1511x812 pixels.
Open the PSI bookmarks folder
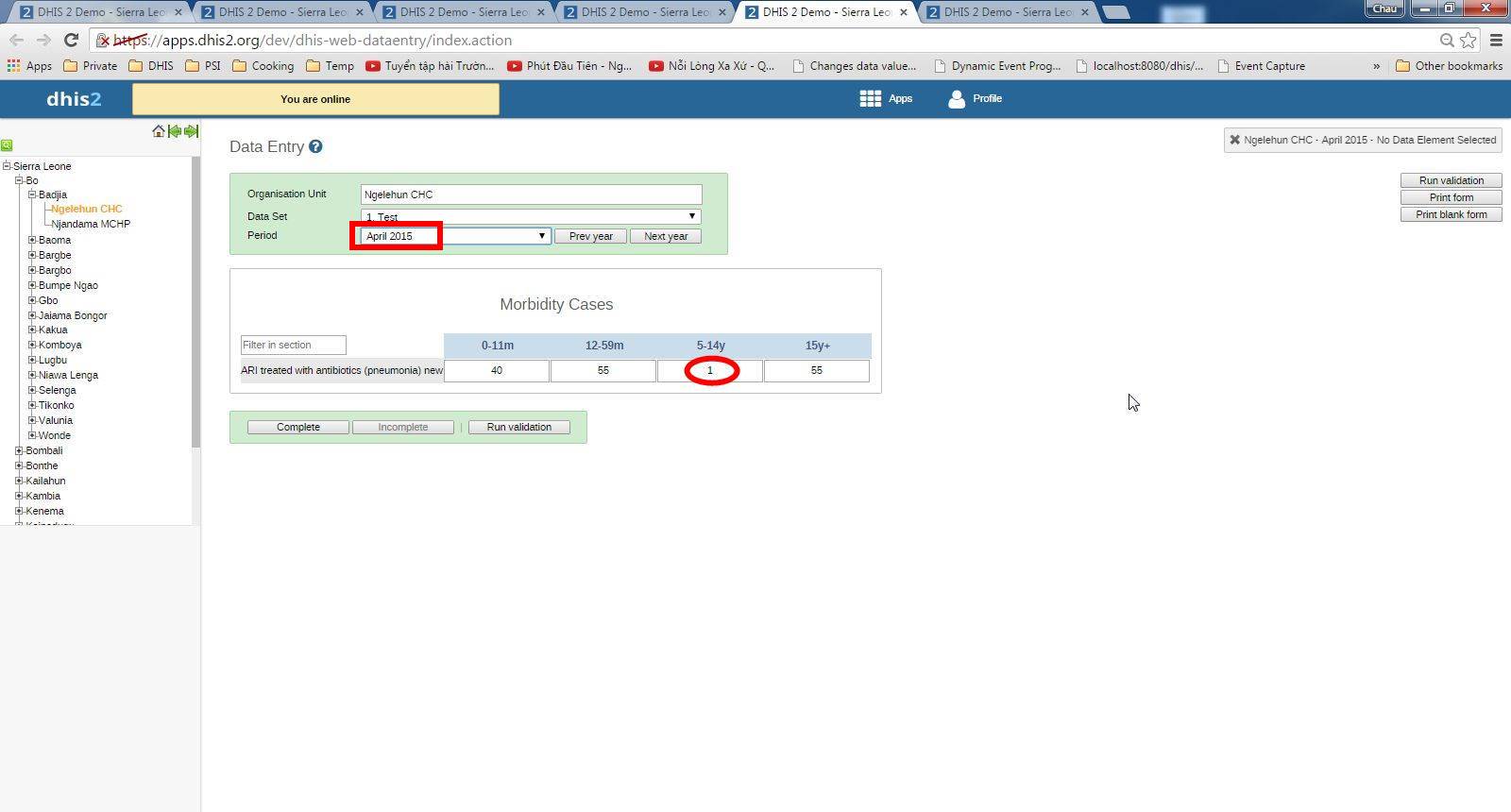coord(203,66)
